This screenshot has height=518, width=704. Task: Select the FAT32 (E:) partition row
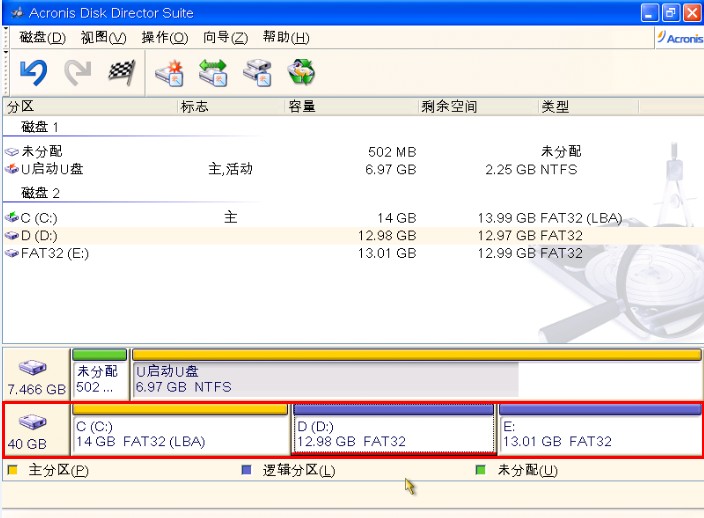(x=353, y=253)
